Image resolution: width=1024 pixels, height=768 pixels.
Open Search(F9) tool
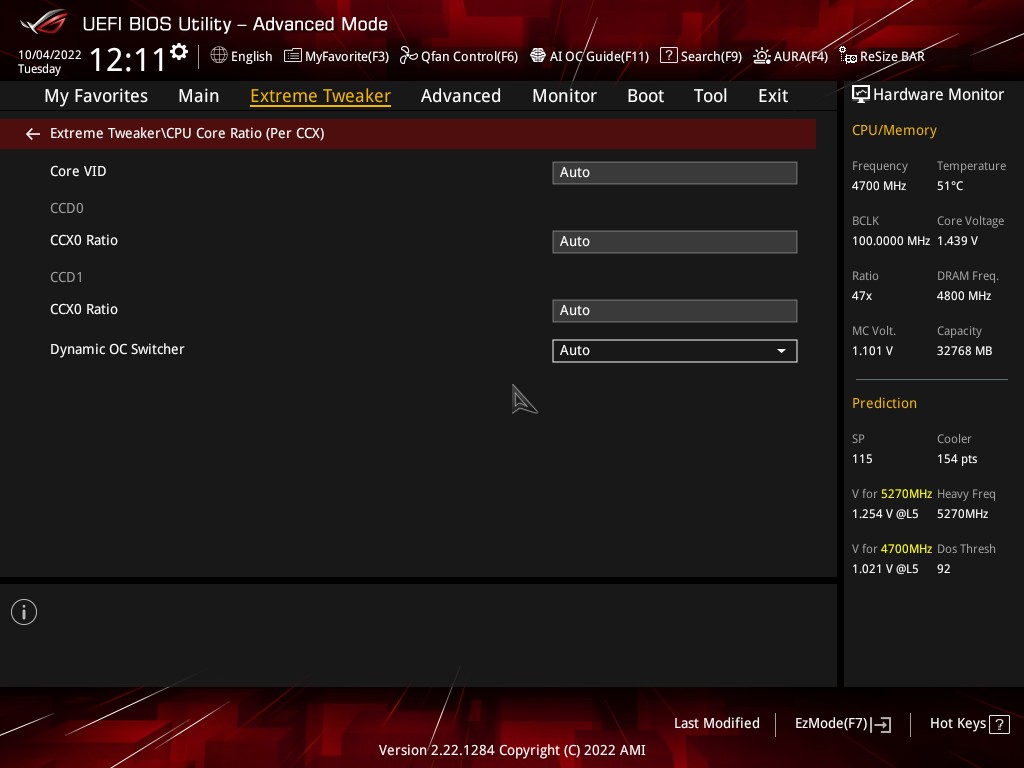(701, 56)
